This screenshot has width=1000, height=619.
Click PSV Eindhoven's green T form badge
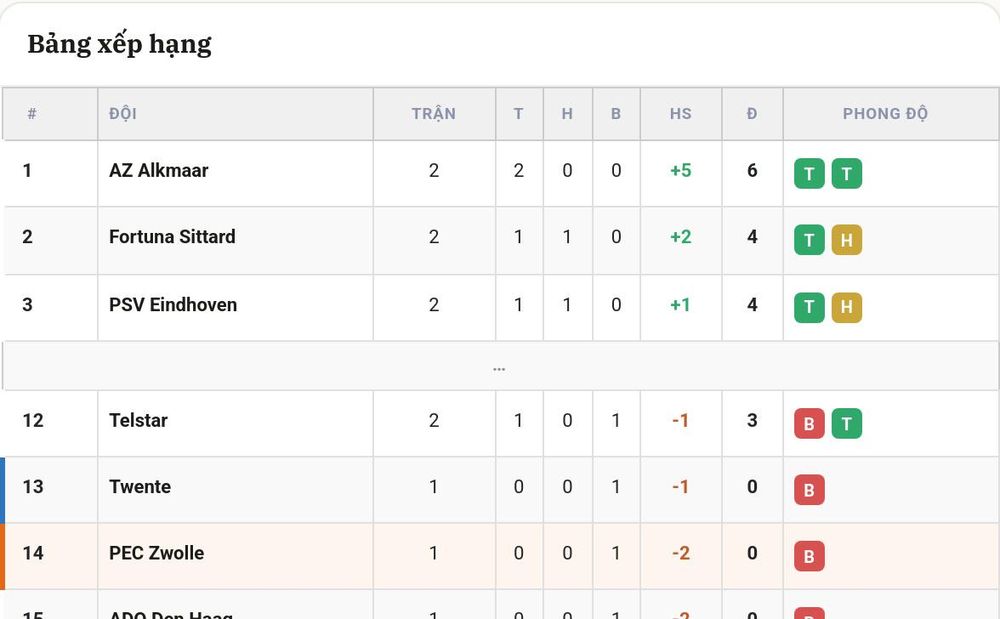tap(809, 307)
